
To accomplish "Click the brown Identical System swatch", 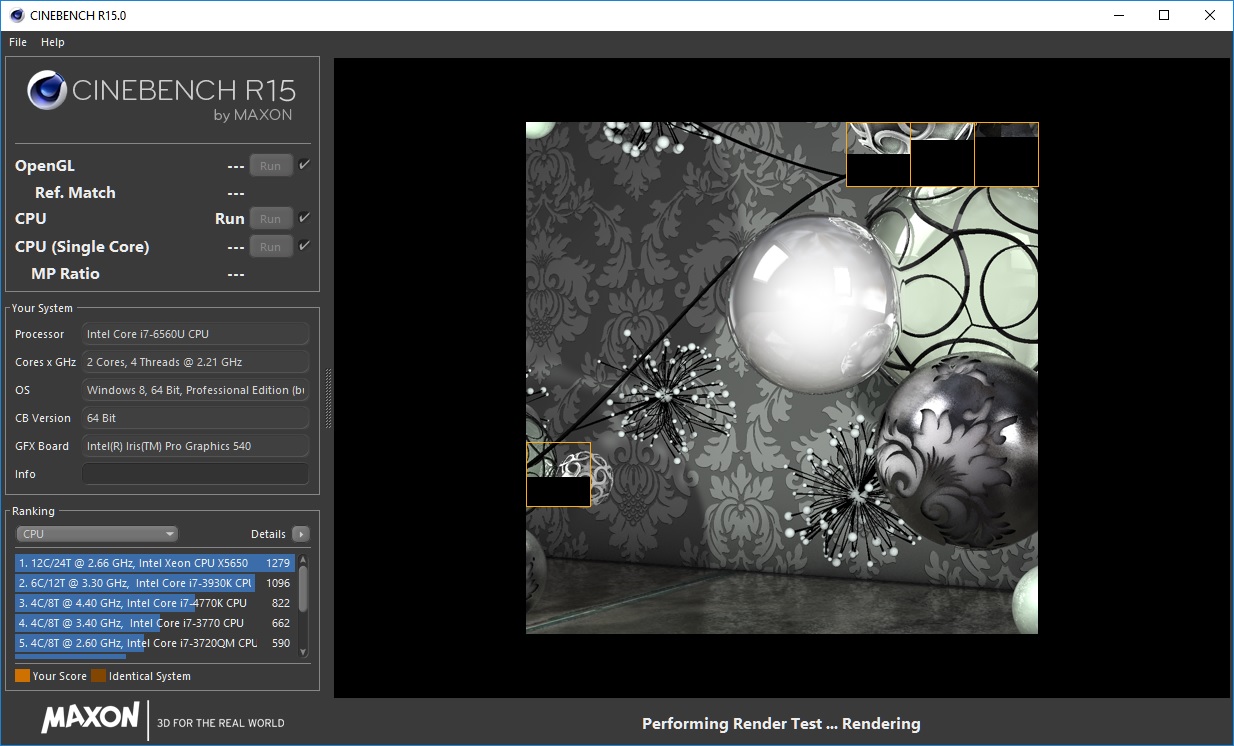I will click(x=98, y=676).
